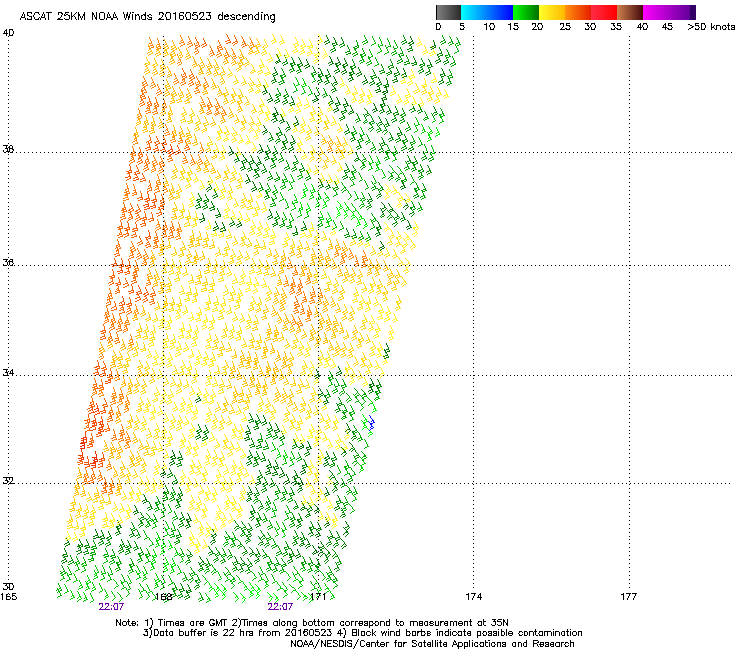This screenshot has height=650, width=740.
Task: Click the '0' legend speed label
Action: [x=438, y=27]
